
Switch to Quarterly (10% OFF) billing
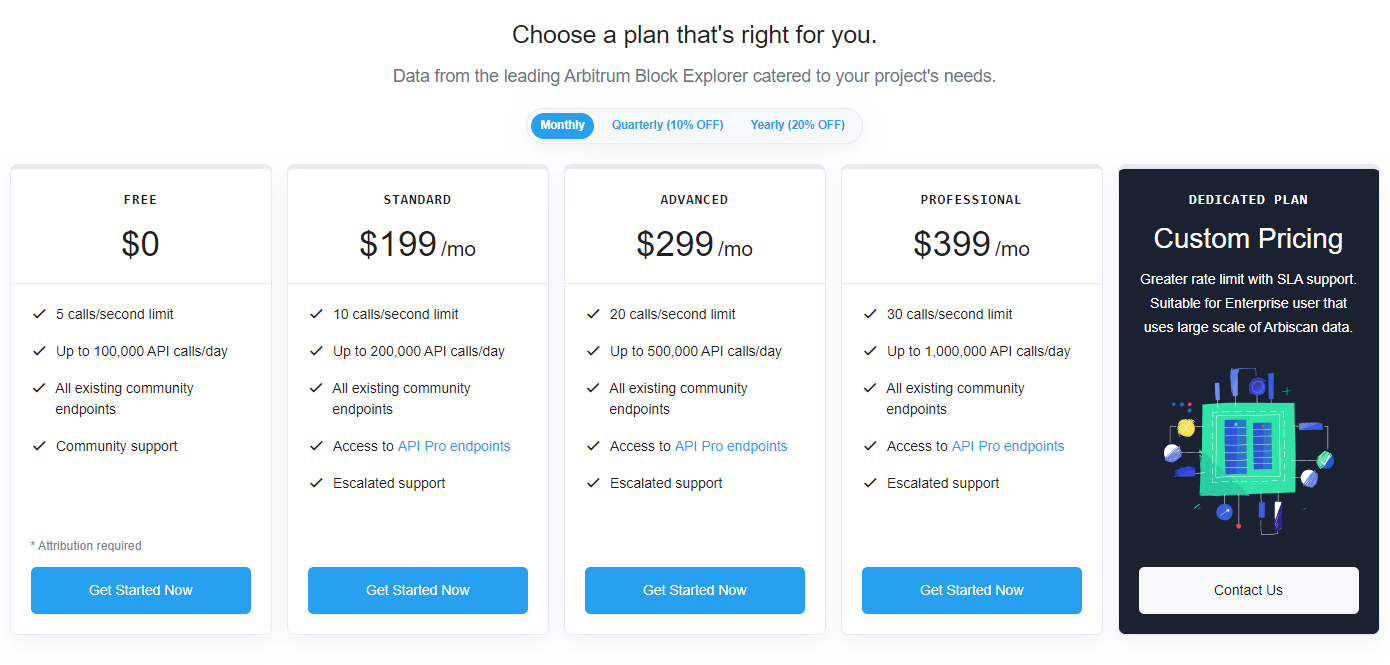667,125
